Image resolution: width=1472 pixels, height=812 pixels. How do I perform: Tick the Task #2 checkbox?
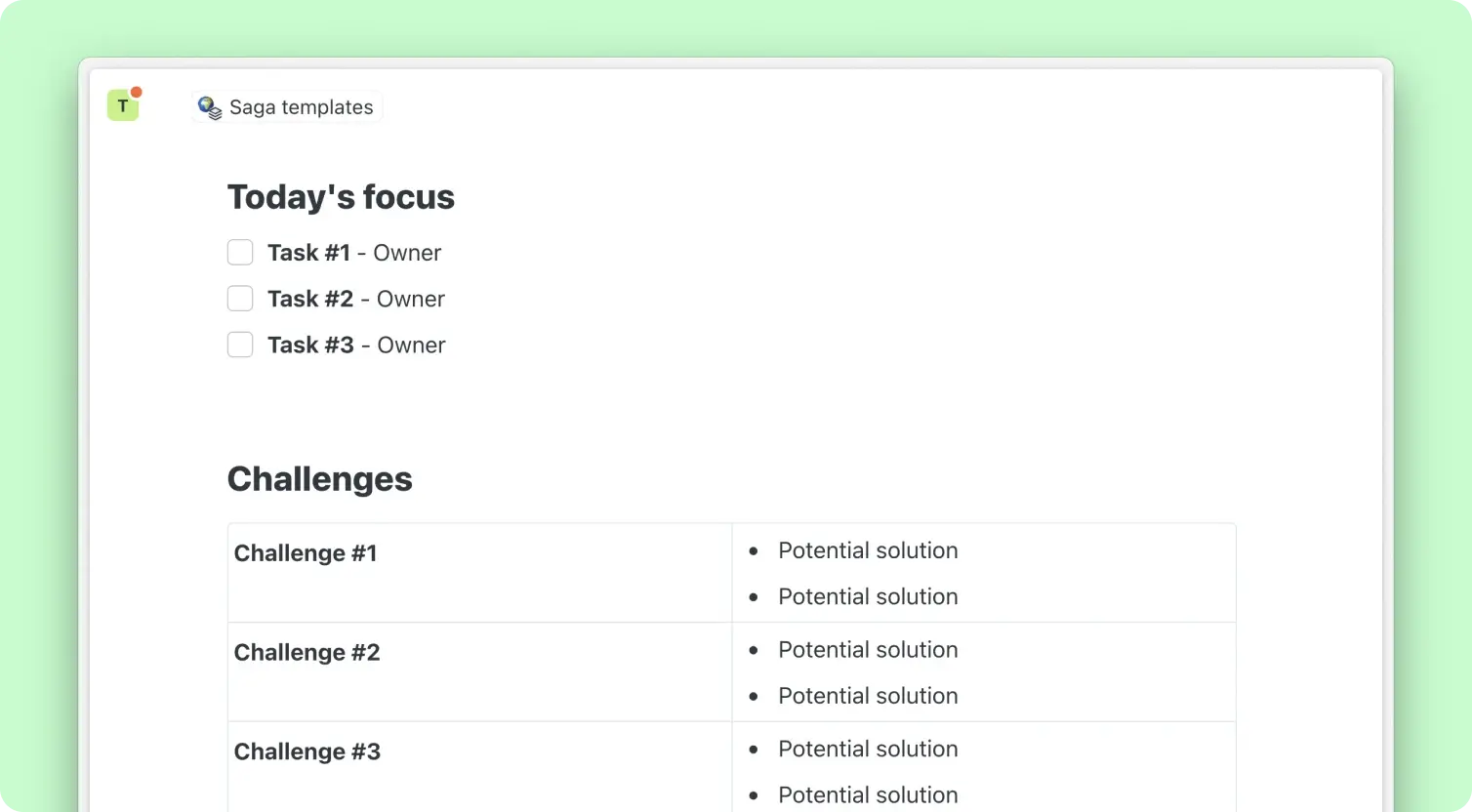tap(240, 299)
